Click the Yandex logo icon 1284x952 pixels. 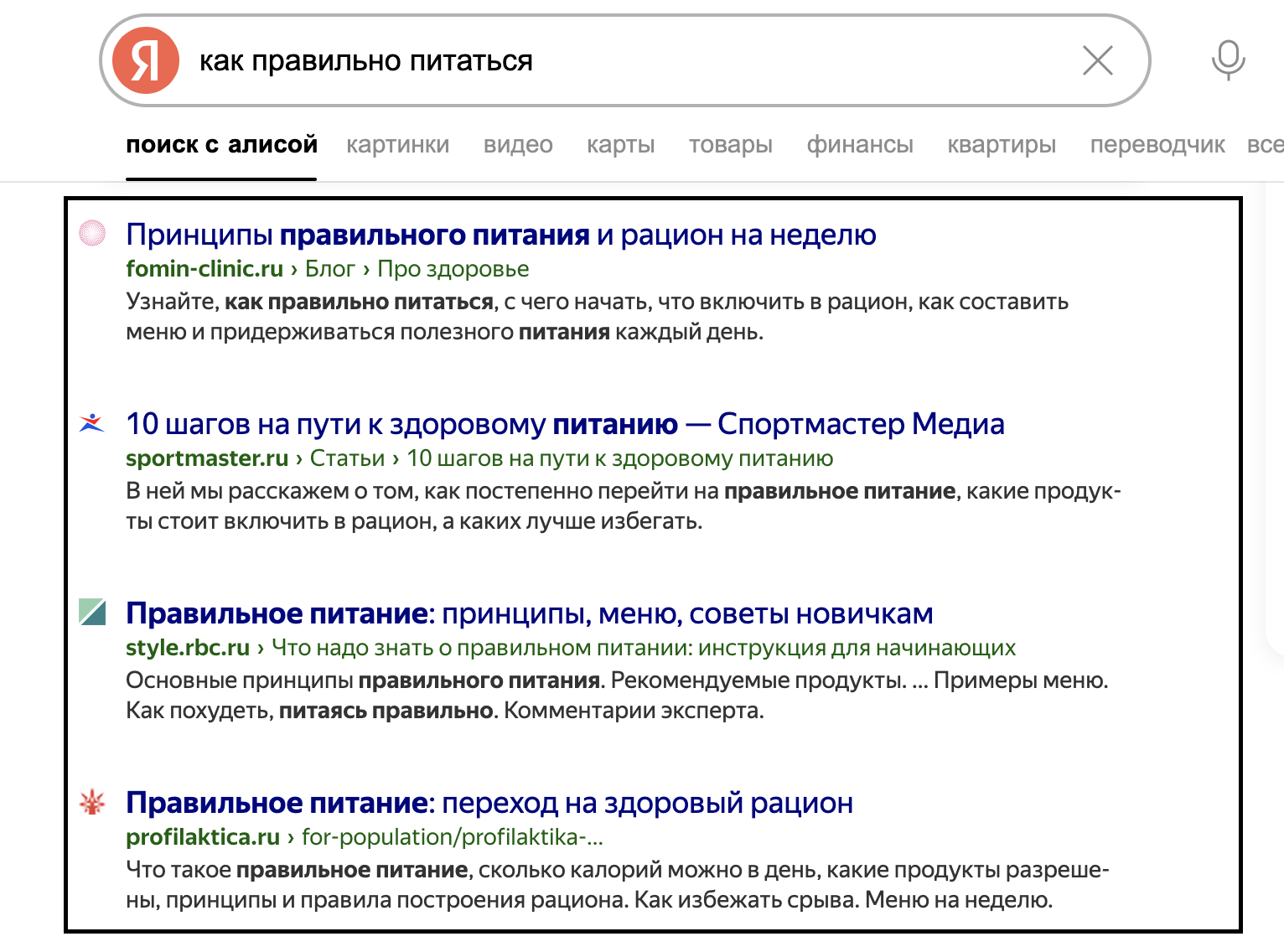pos(148,59)
